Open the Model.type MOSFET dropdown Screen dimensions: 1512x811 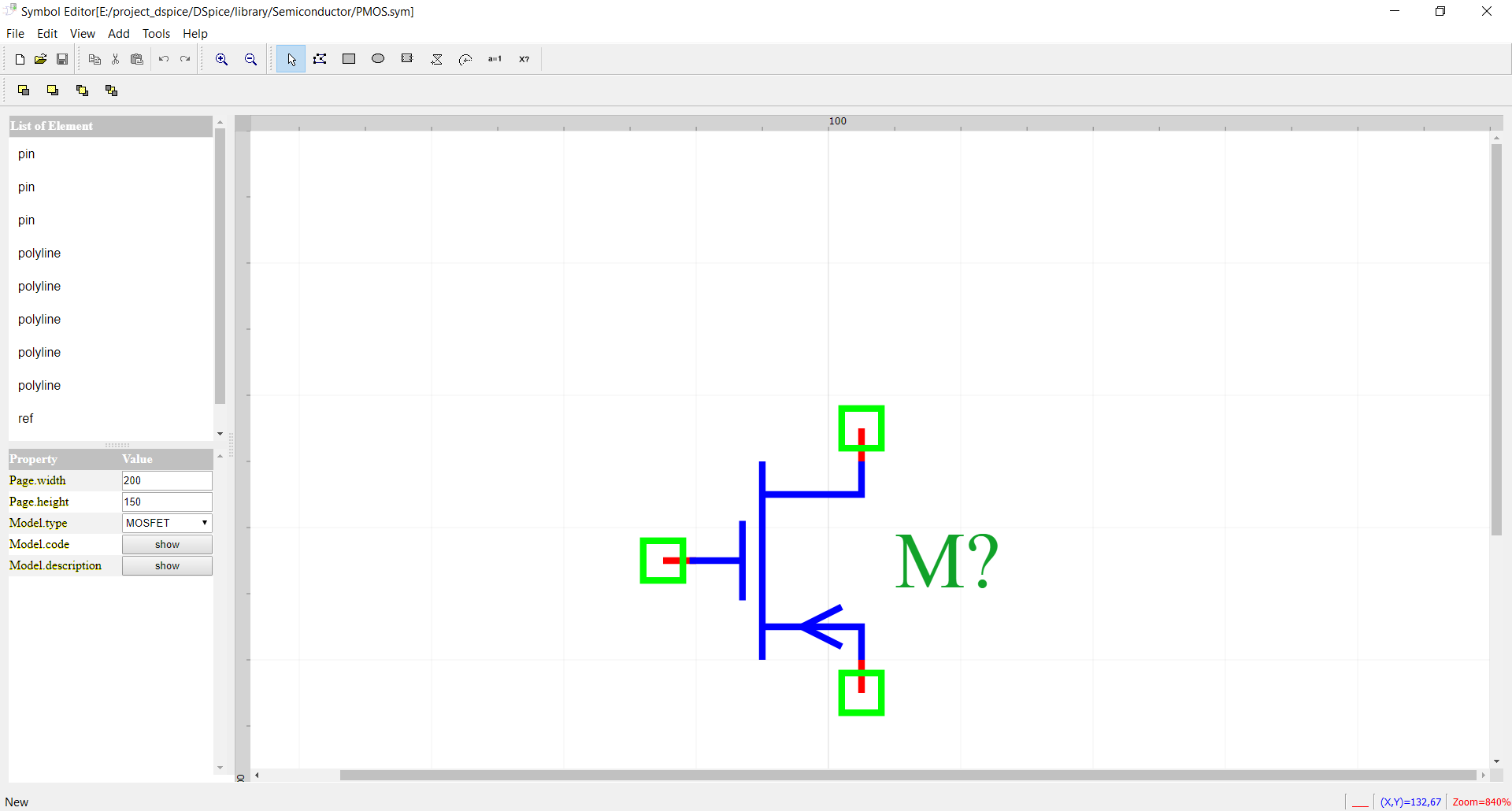pyautogui.click(x=167, y=523)
